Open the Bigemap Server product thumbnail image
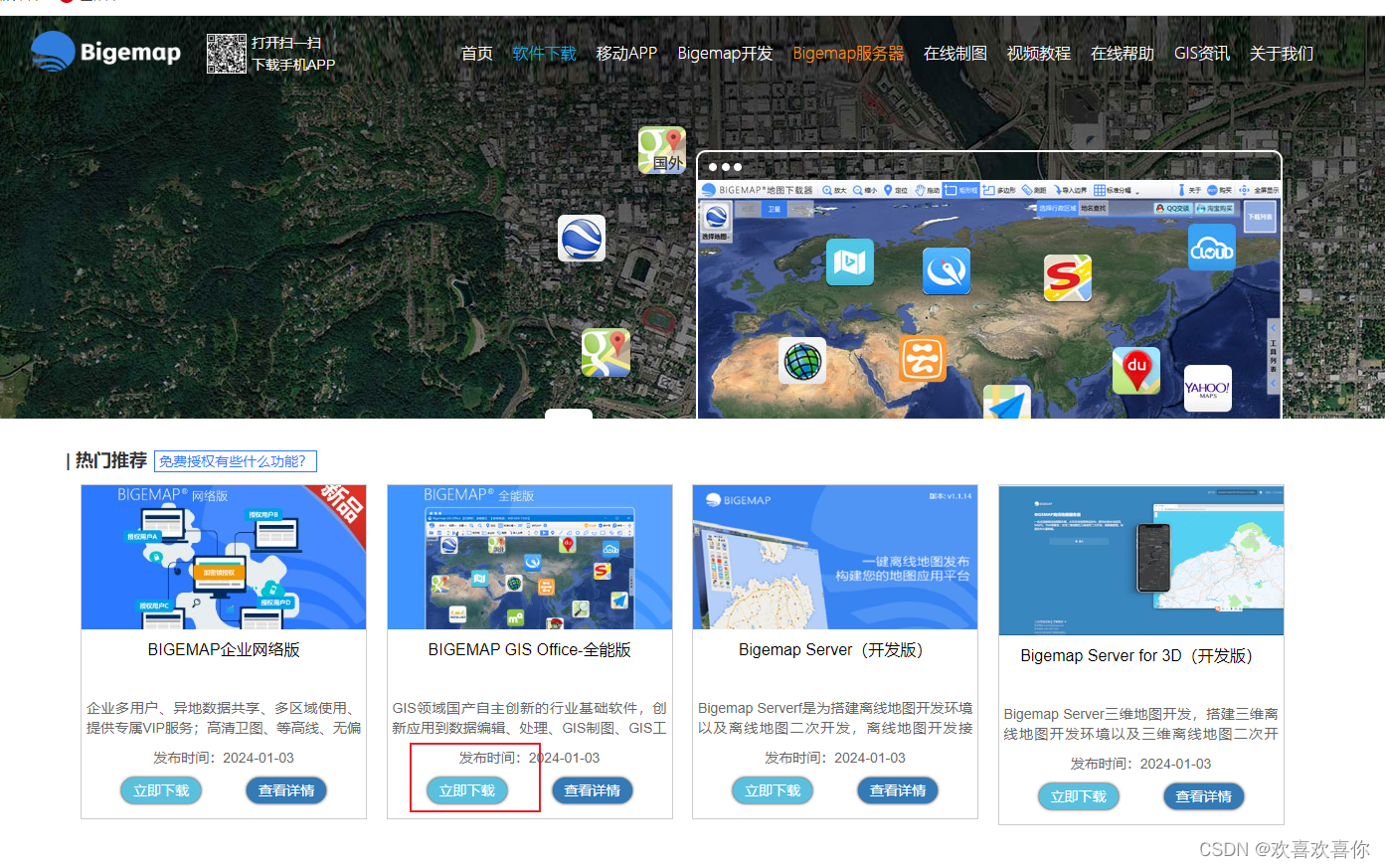 [x=835, y=557]
